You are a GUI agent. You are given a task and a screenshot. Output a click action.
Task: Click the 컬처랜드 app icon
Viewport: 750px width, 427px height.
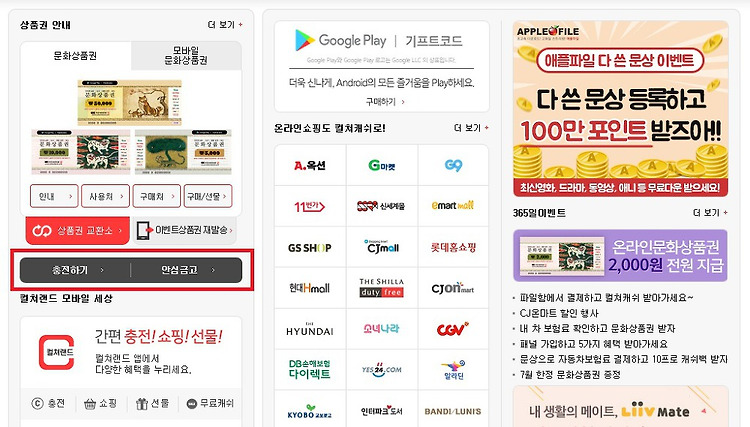(x=56, y=352)
